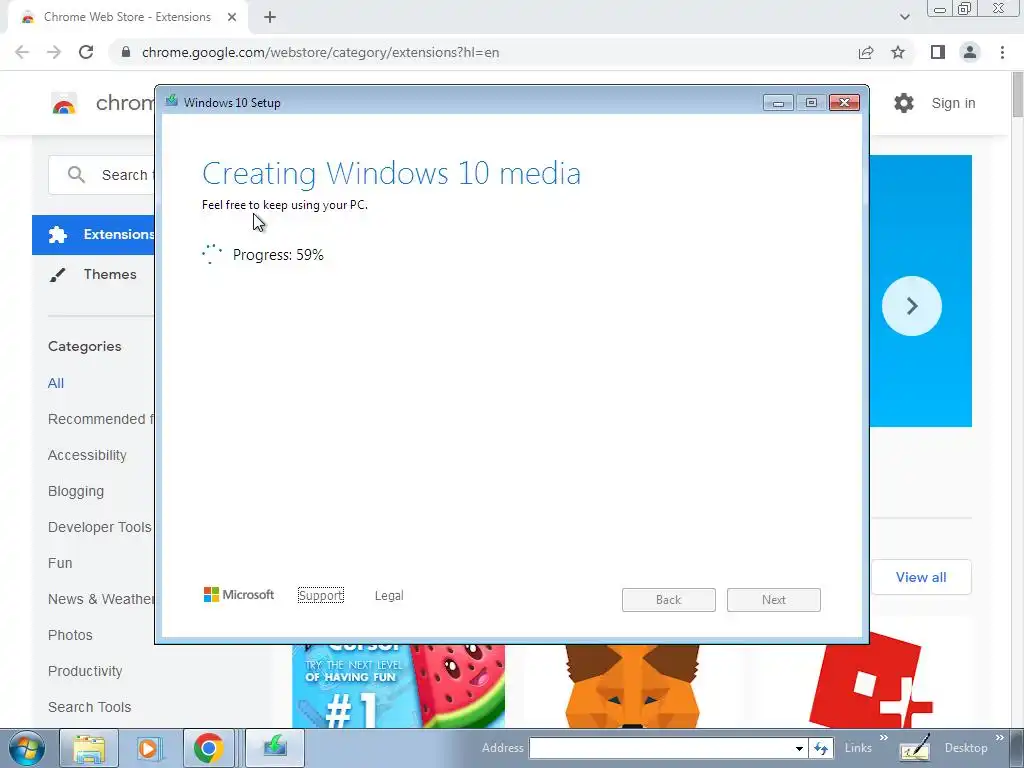
Task: Open the Chrome three-dot menu
Action: (x=1002, y=52)
